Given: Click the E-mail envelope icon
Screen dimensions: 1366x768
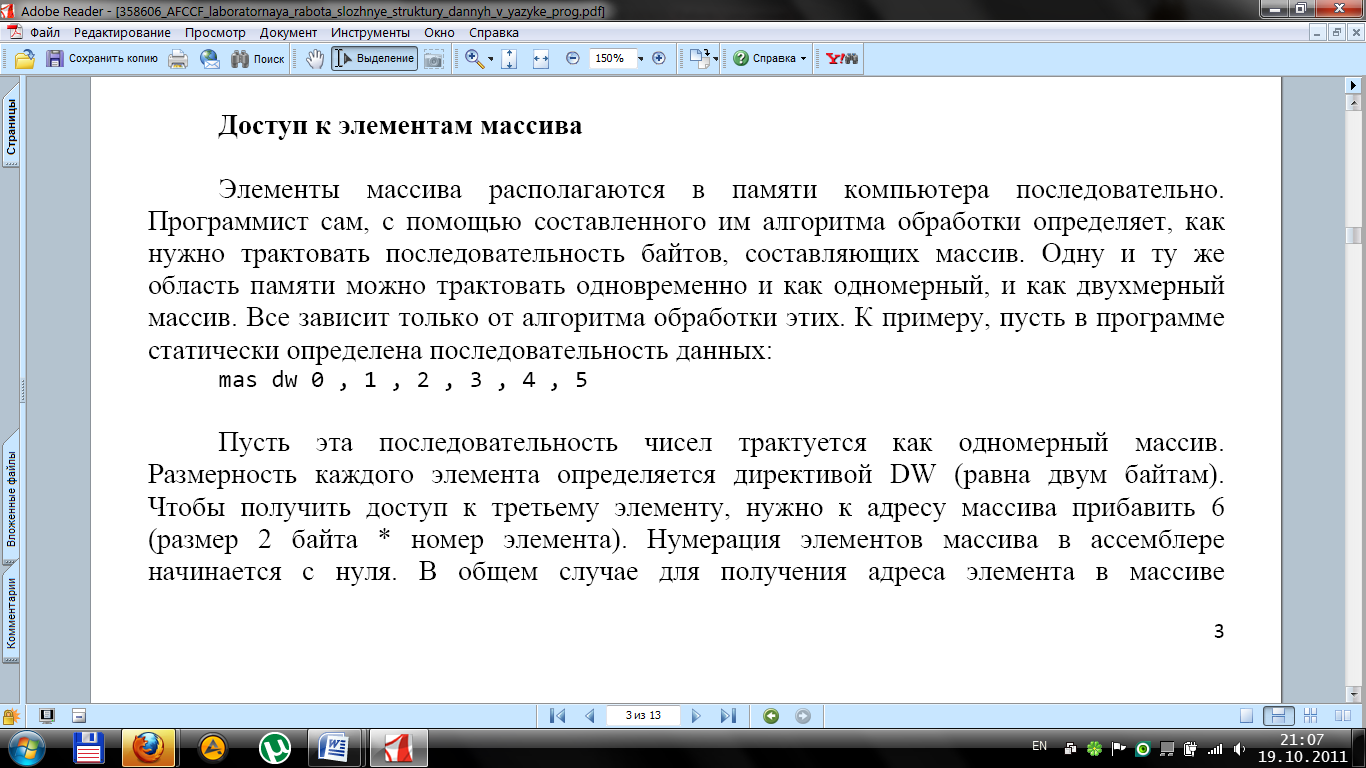Looking at the screenshot, I should pos(210,59).
